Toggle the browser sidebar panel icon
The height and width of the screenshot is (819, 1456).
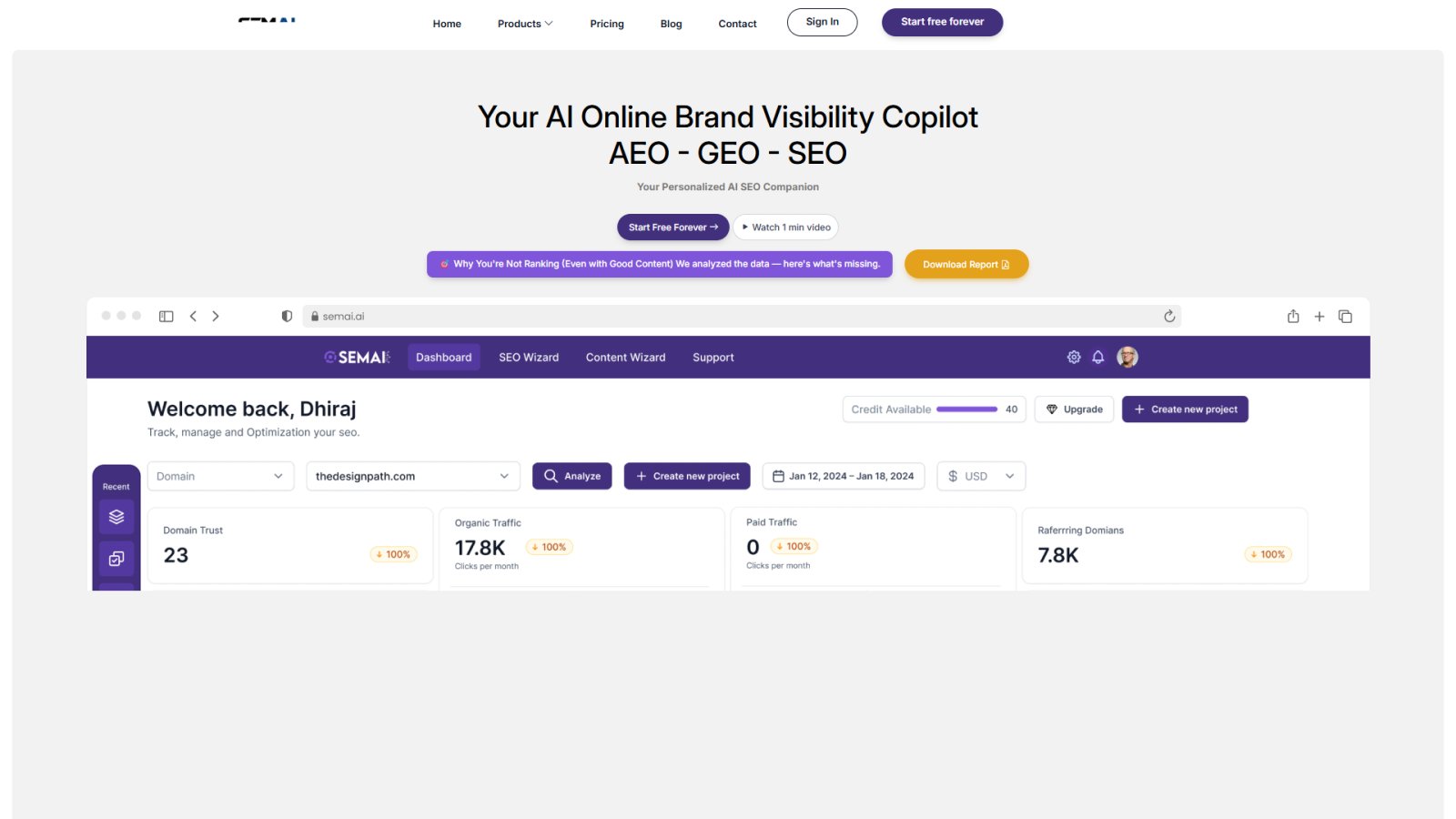tap(166, 316)
